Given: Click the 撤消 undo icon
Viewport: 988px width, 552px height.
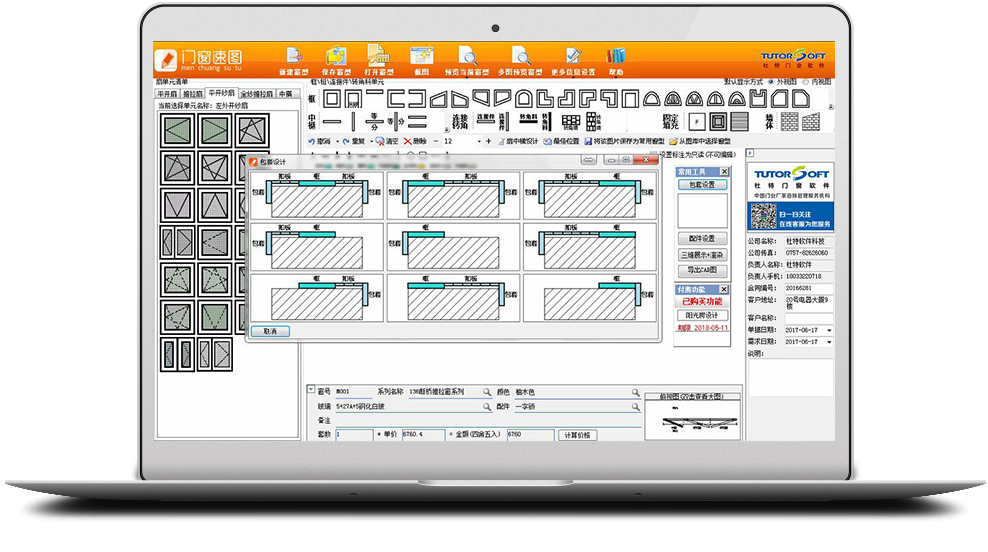Looking at the screenshot, I should click(312, 141).
